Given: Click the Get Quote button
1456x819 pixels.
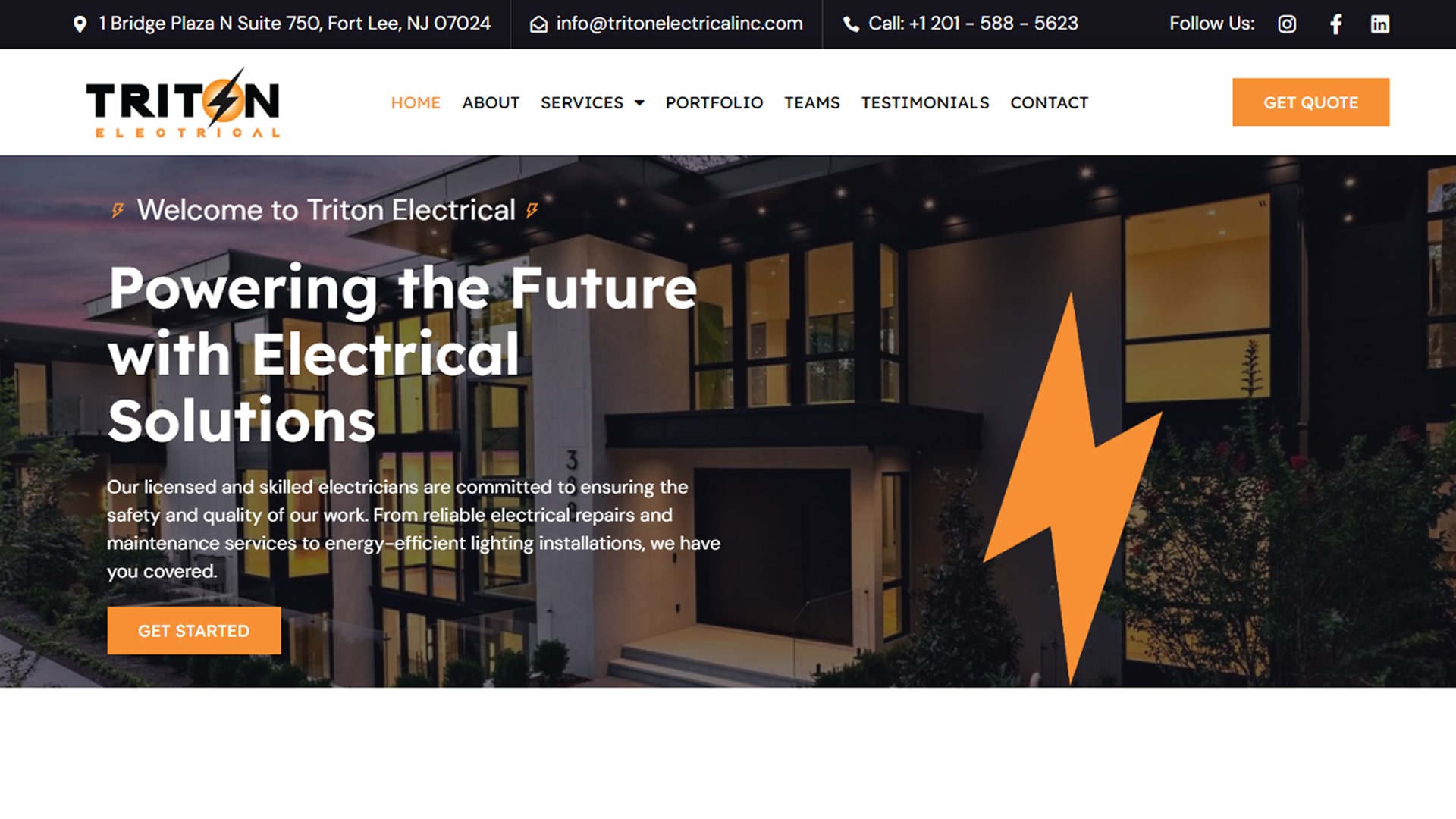Looking at the screenshot, I should pyautogui.click(x=1310, y=102).
